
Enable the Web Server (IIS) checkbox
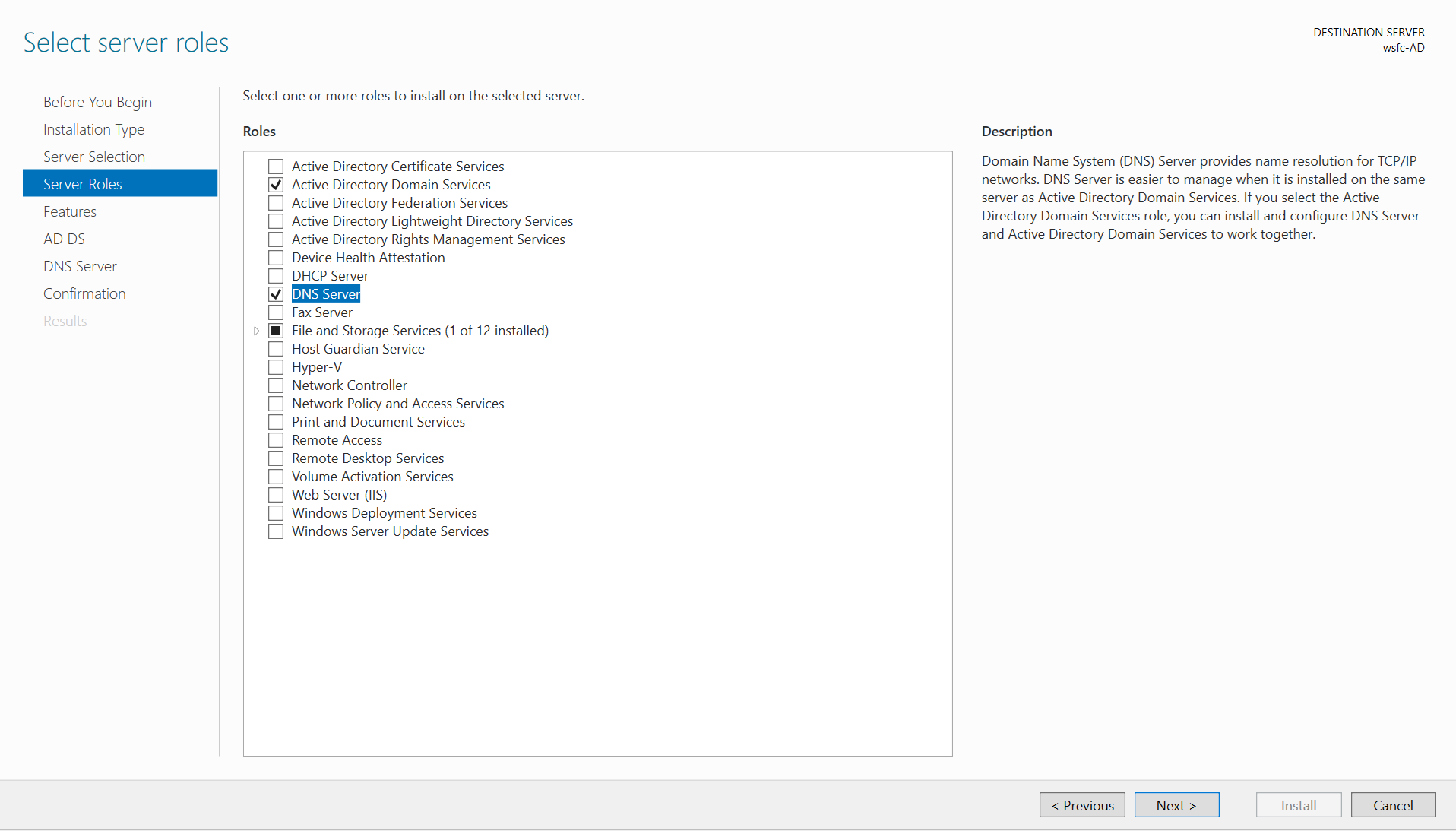(x=276, y=495)
